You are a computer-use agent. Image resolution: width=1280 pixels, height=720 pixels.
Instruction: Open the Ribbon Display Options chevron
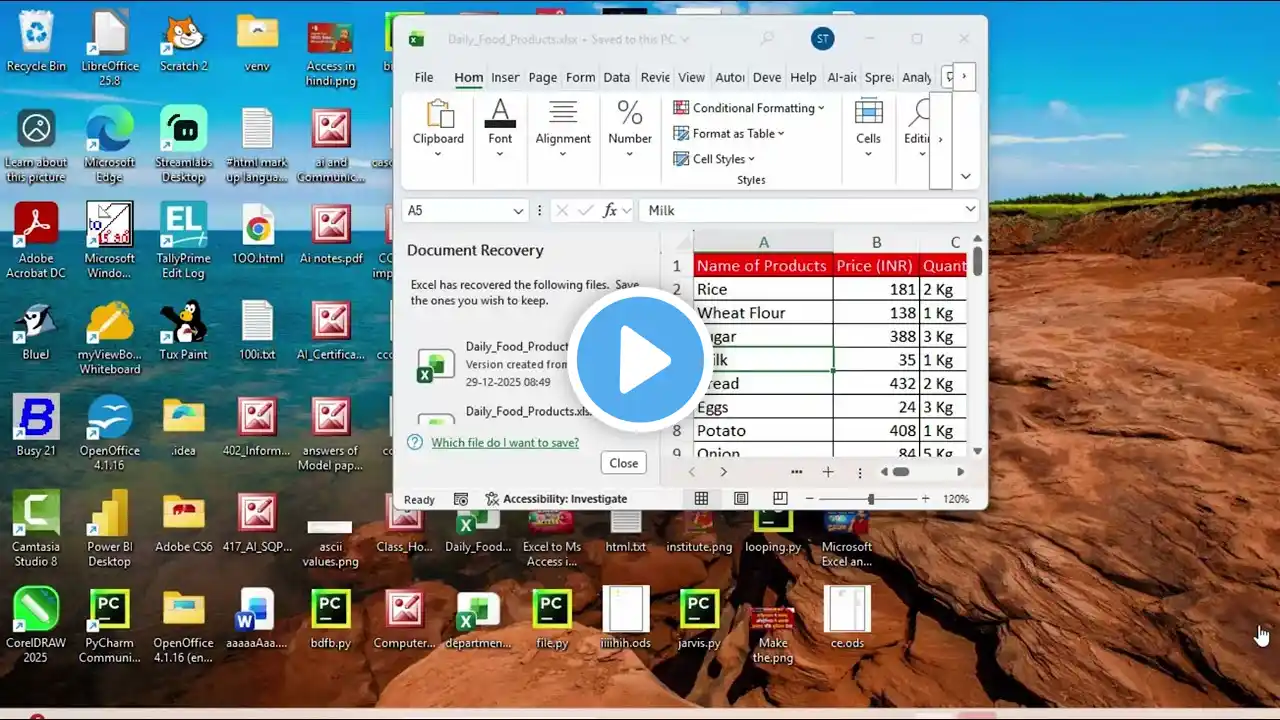tap(965, 176)
